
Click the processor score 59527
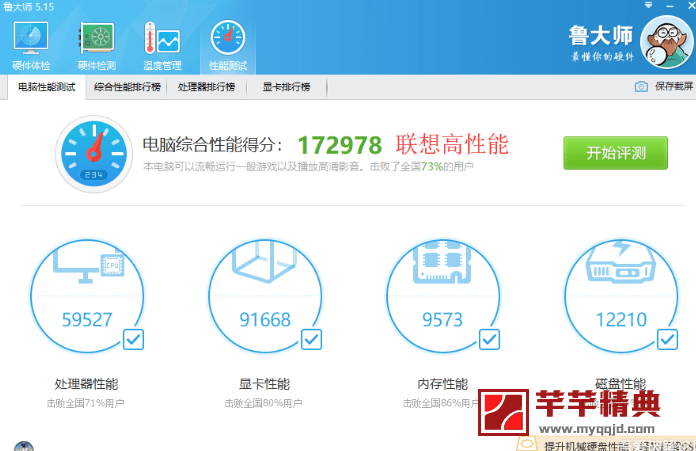pyautogui.click(x=87, y=320)
